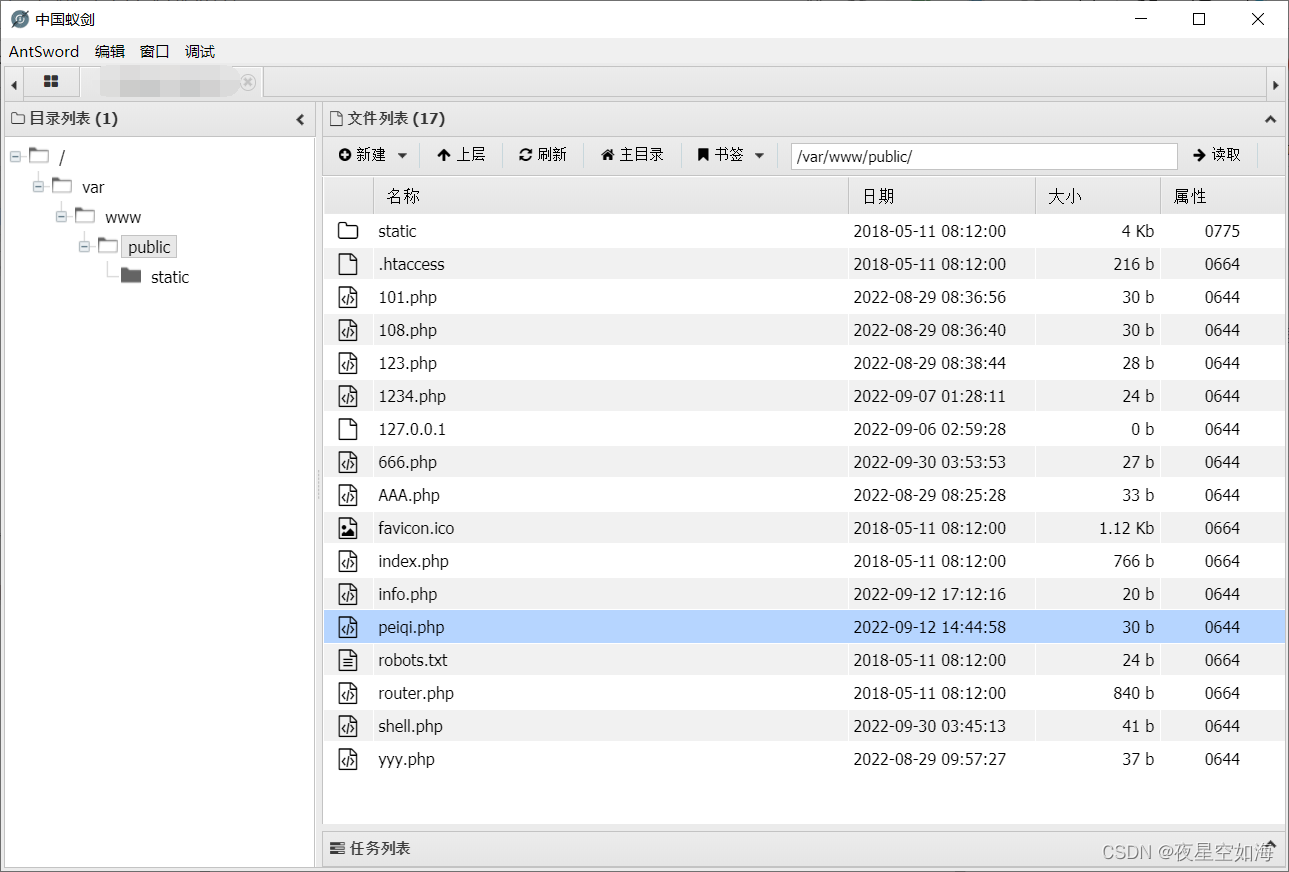
Task: Refresh the file list with 刷新
Action: point(543,155)
